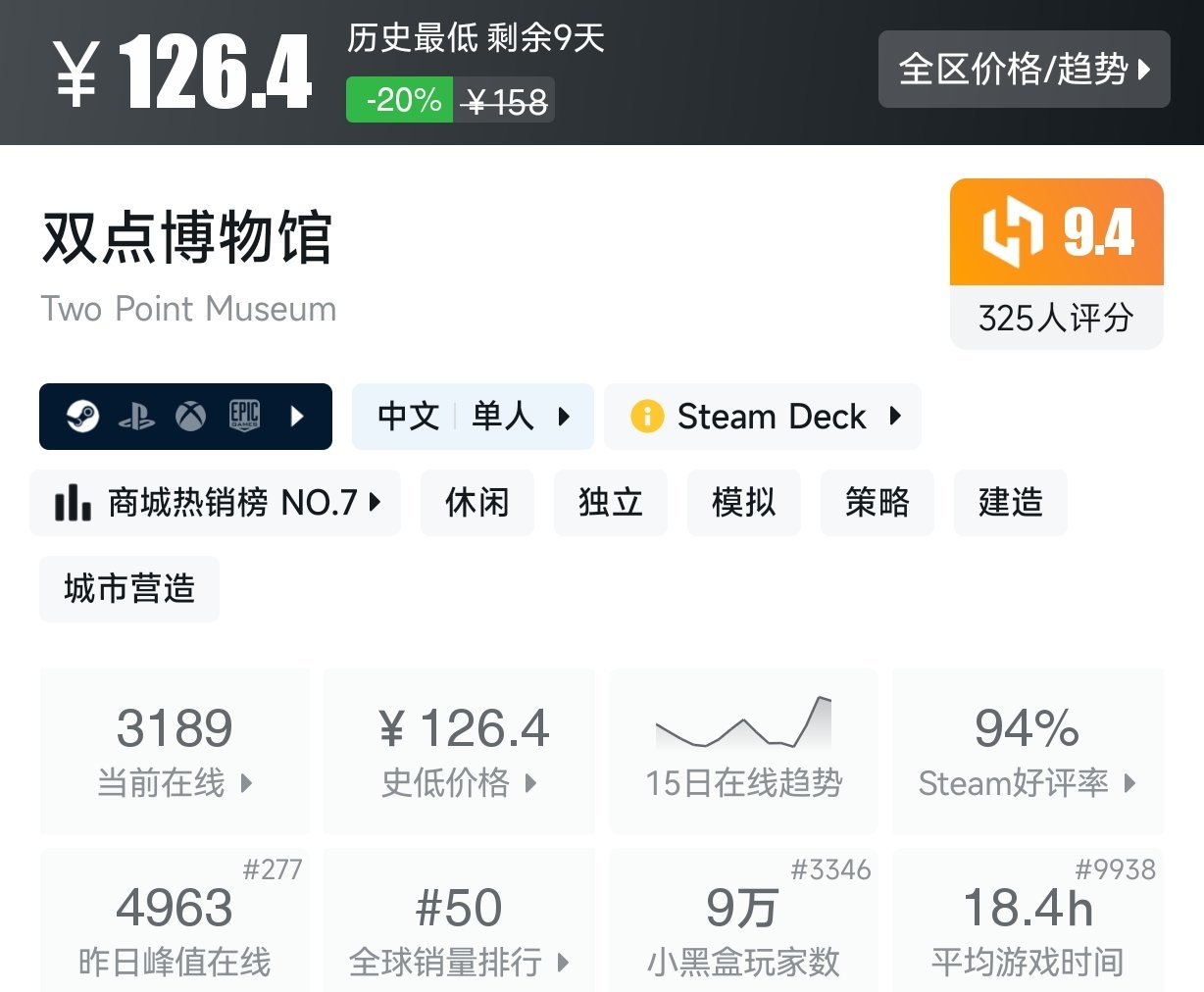Click the 325人评分 rating count
1204x992 pixels.
1056,319
